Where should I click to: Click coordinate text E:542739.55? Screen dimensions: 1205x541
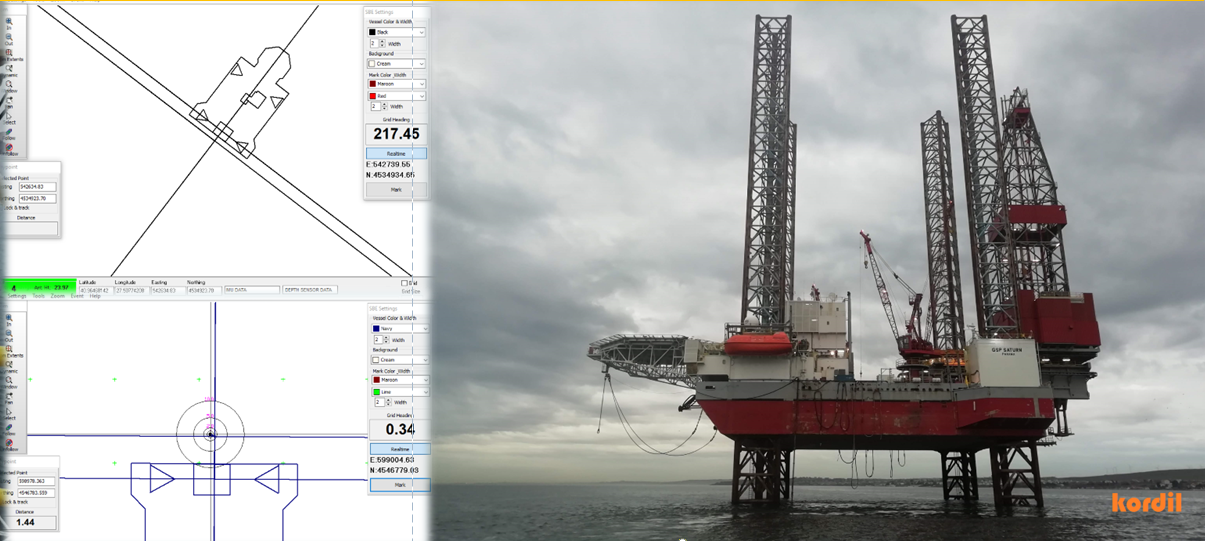click(388, 164)
